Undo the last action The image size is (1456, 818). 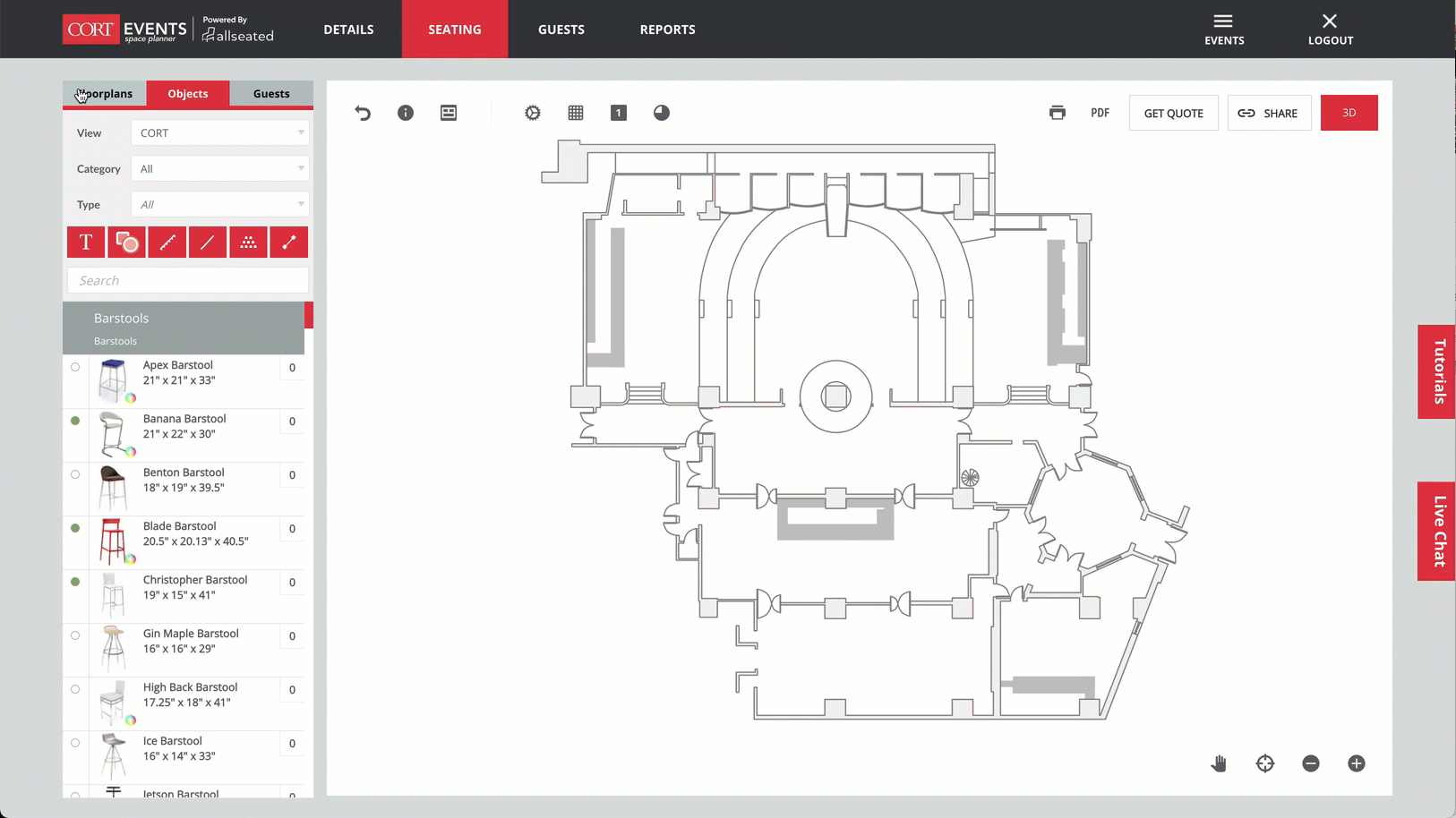click(x=363, y=113)
